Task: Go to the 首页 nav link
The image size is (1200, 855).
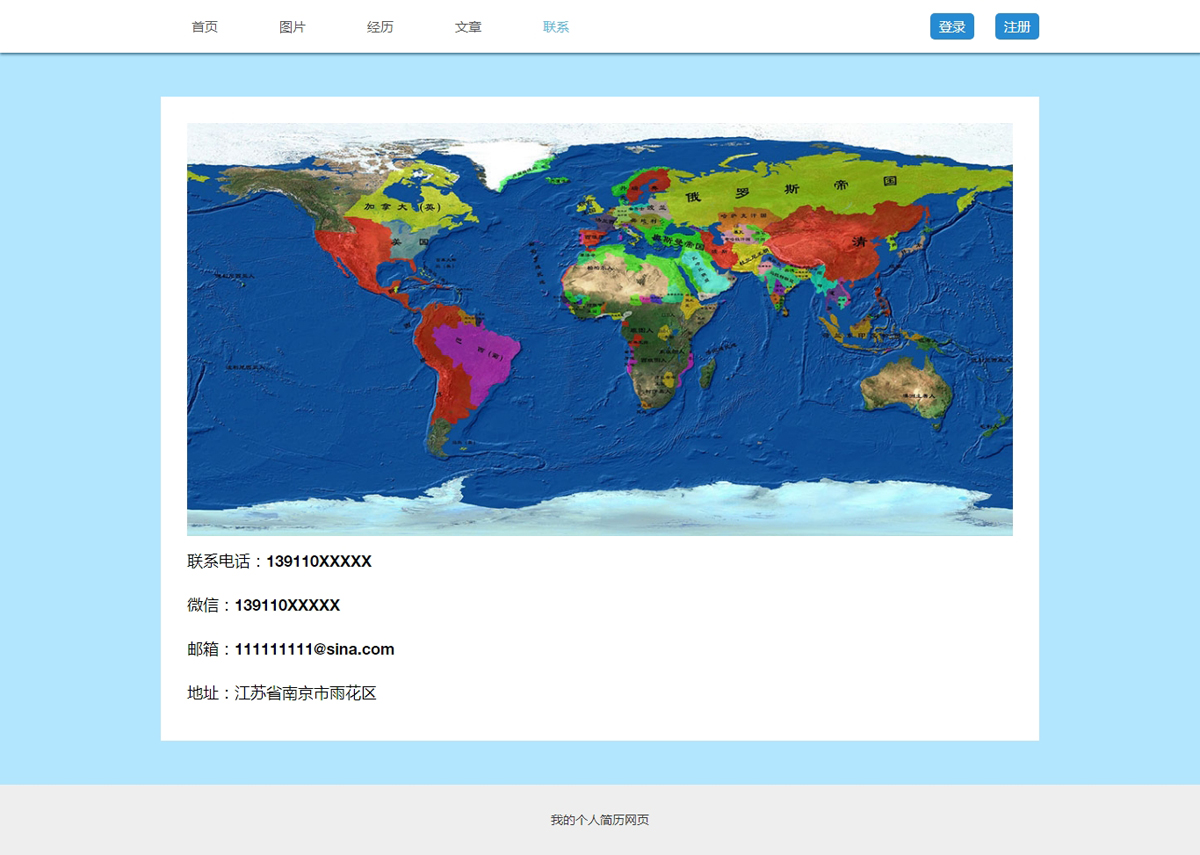Action: tap(205, 27)
